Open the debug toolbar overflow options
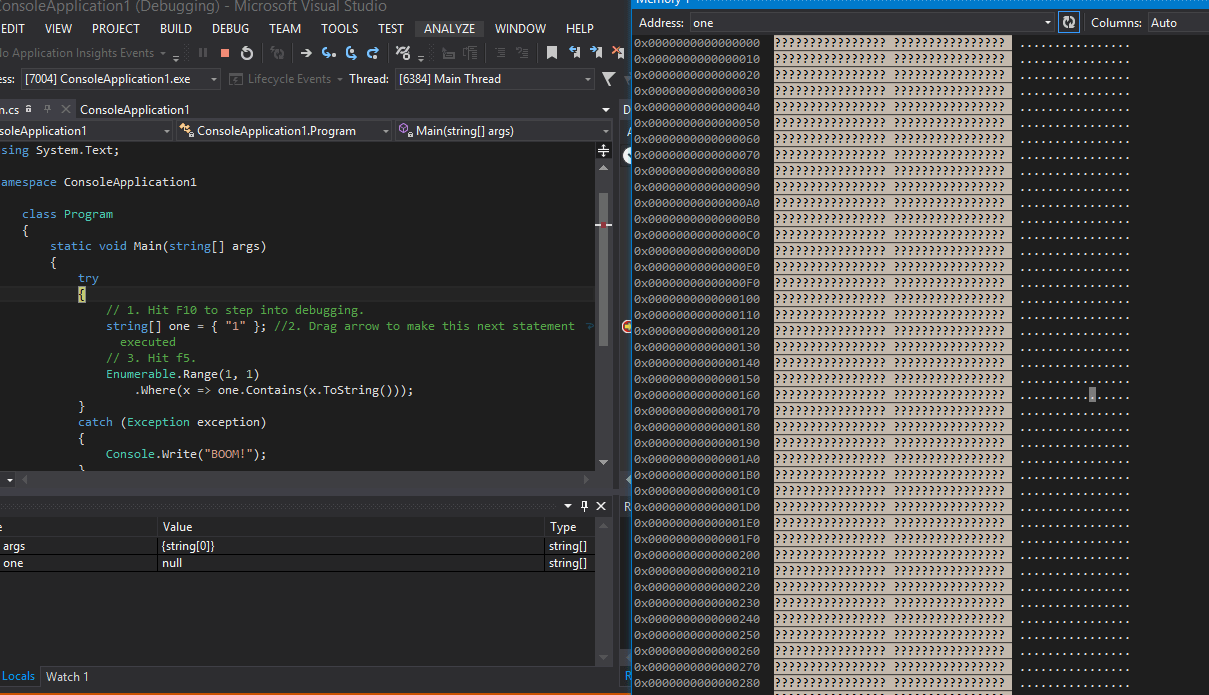The height and width of the screenshot is (695, 1209). pos(421,57)
